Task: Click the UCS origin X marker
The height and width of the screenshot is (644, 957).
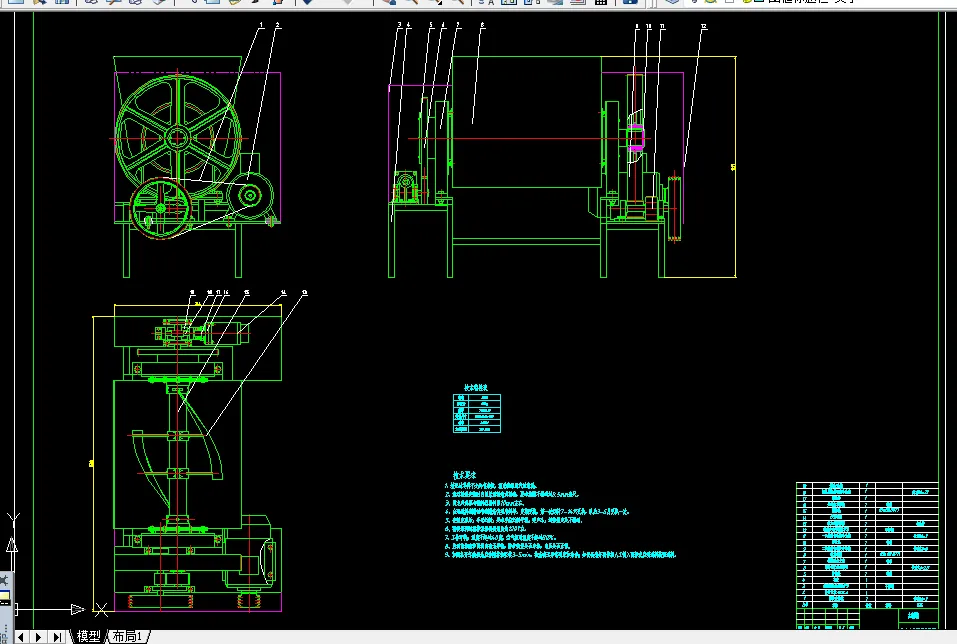Action: 101,609
